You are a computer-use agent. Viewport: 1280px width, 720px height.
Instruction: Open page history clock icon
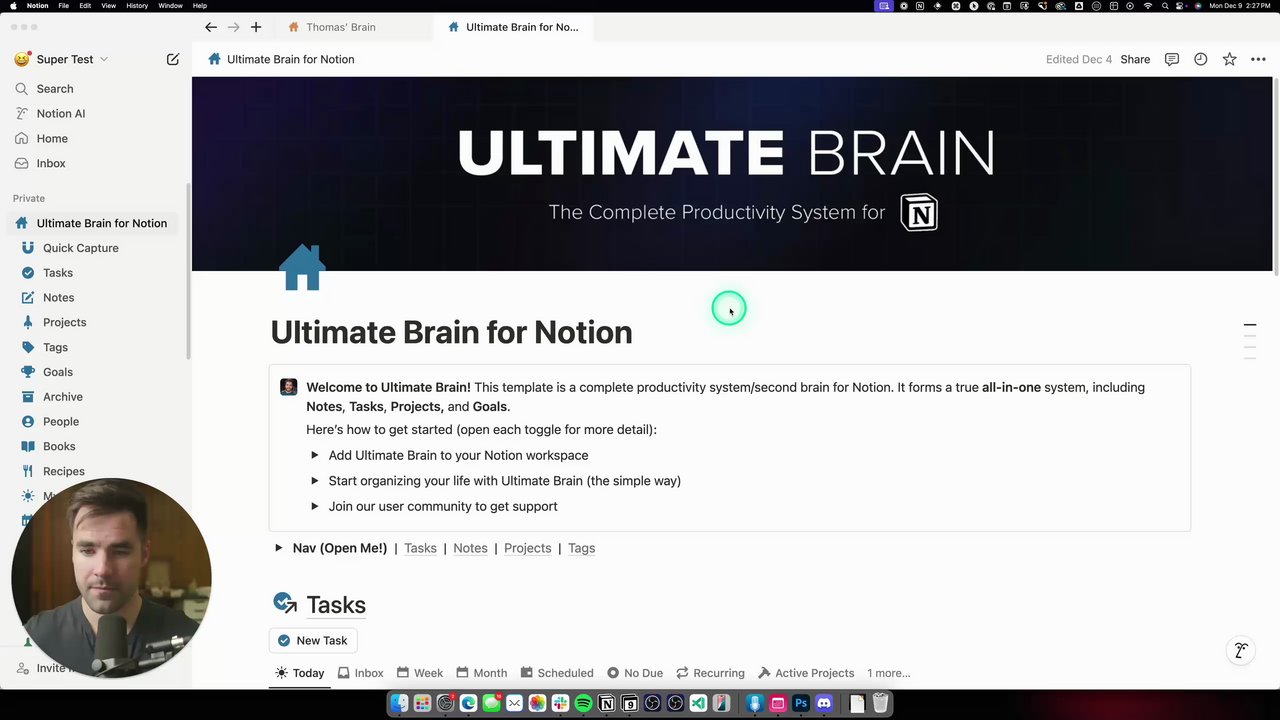coord(1200,59)
